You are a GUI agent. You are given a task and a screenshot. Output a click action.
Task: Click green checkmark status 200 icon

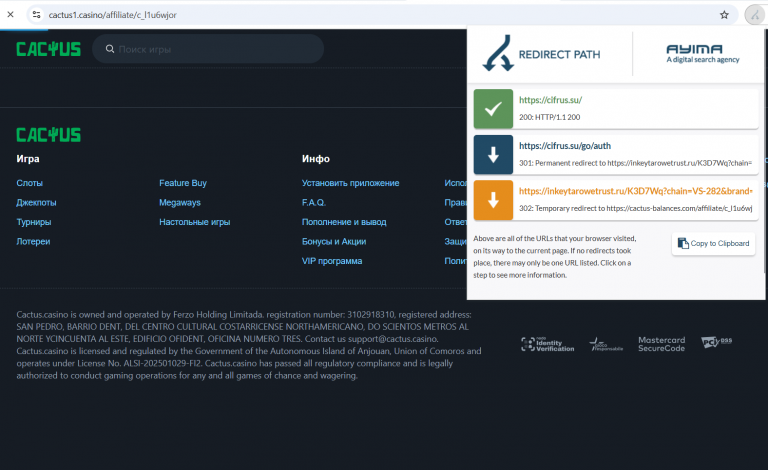tap(493, 109)
